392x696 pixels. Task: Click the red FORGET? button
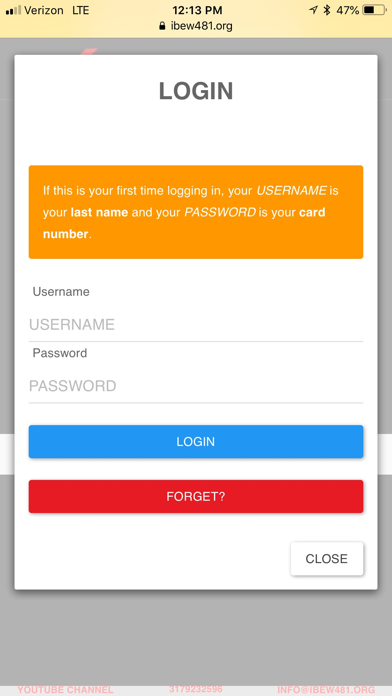pyautogui.click(x=196, y=496)
